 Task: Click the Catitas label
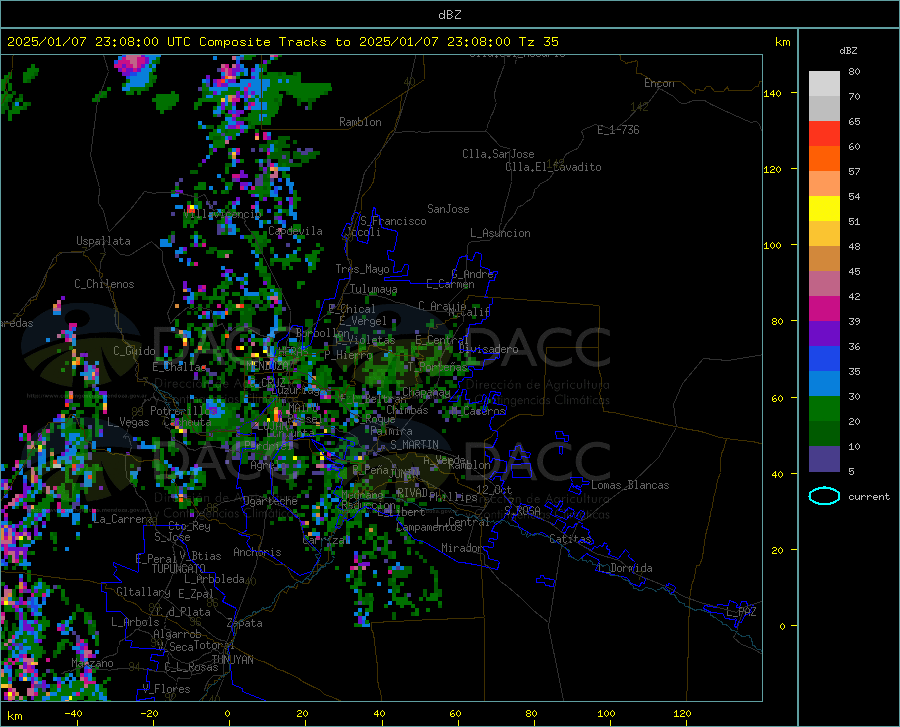(570, 539)
